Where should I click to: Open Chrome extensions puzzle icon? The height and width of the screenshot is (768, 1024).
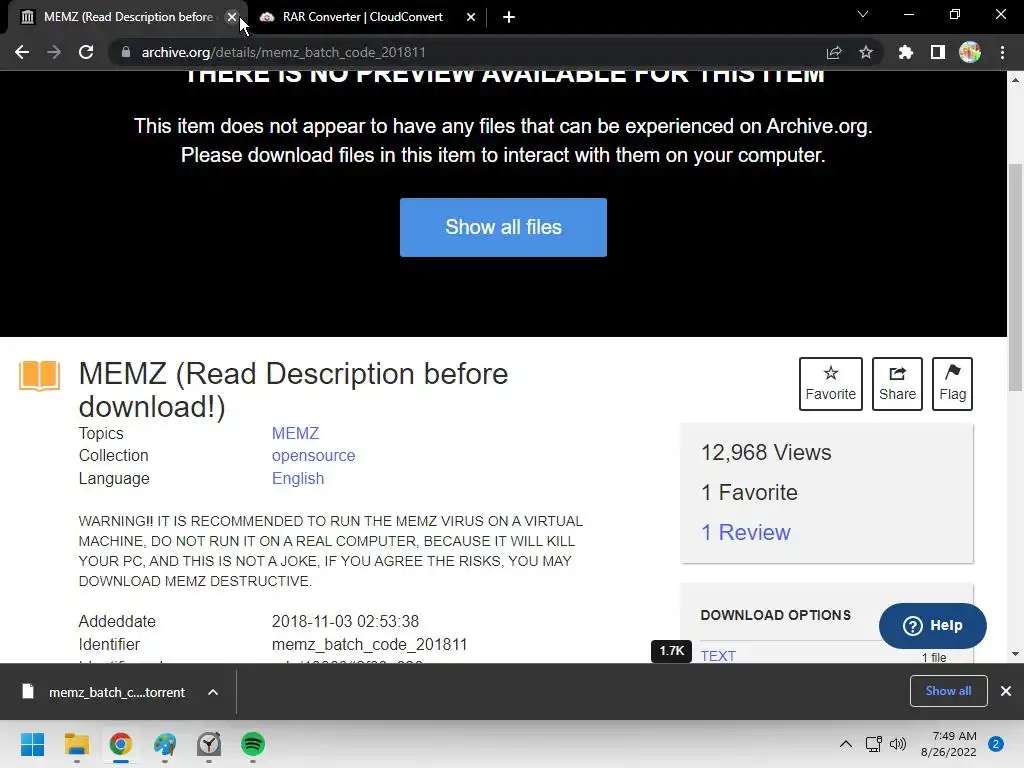pyautogui.click(x=905, y=52)
